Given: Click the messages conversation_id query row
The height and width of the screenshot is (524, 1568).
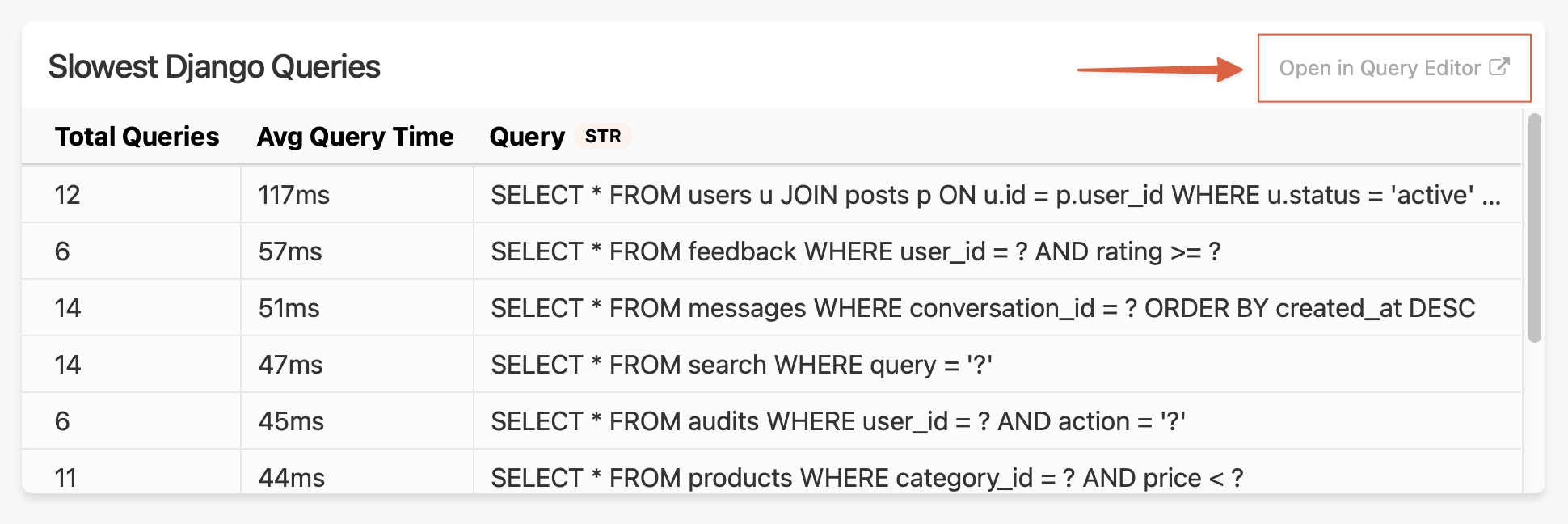Looking at the screenshot, I should (x=983, y=308).
